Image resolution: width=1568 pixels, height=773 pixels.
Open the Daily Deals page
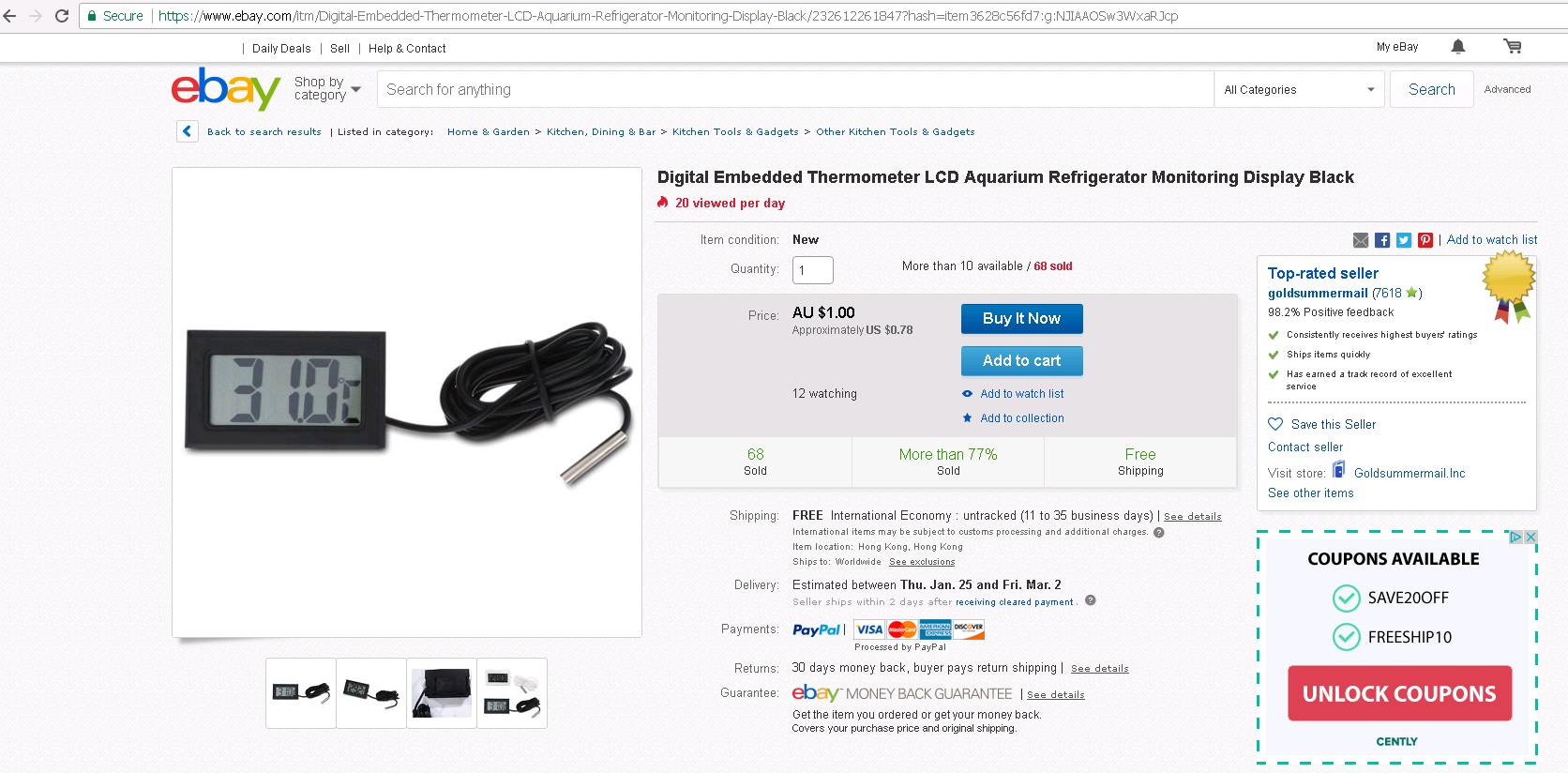[x=281, y=49]
